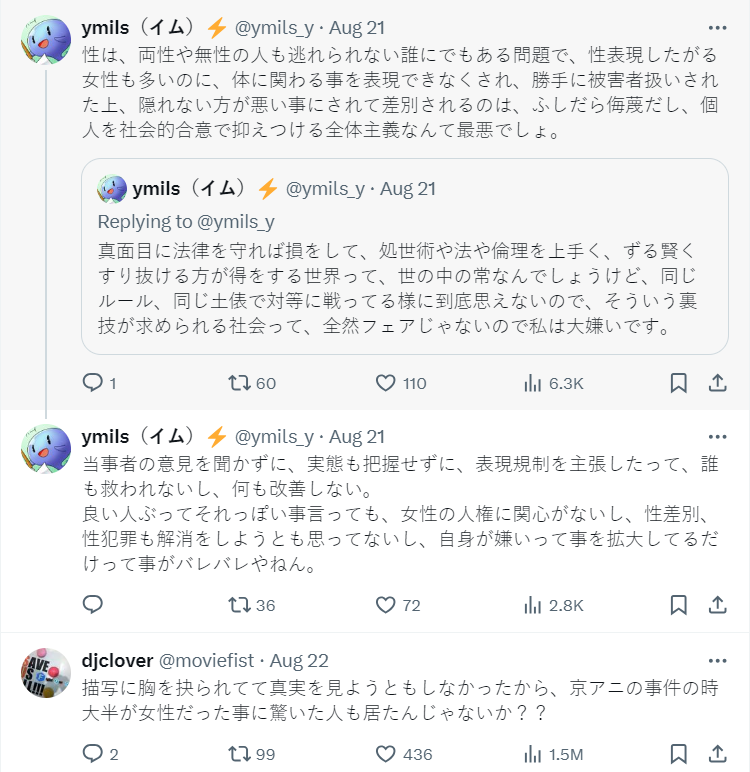Image resolution: width=750 pixels, height=772 pixels.
Task: Open ymils avatar on first tweet
Action: (x=46, y=40)
